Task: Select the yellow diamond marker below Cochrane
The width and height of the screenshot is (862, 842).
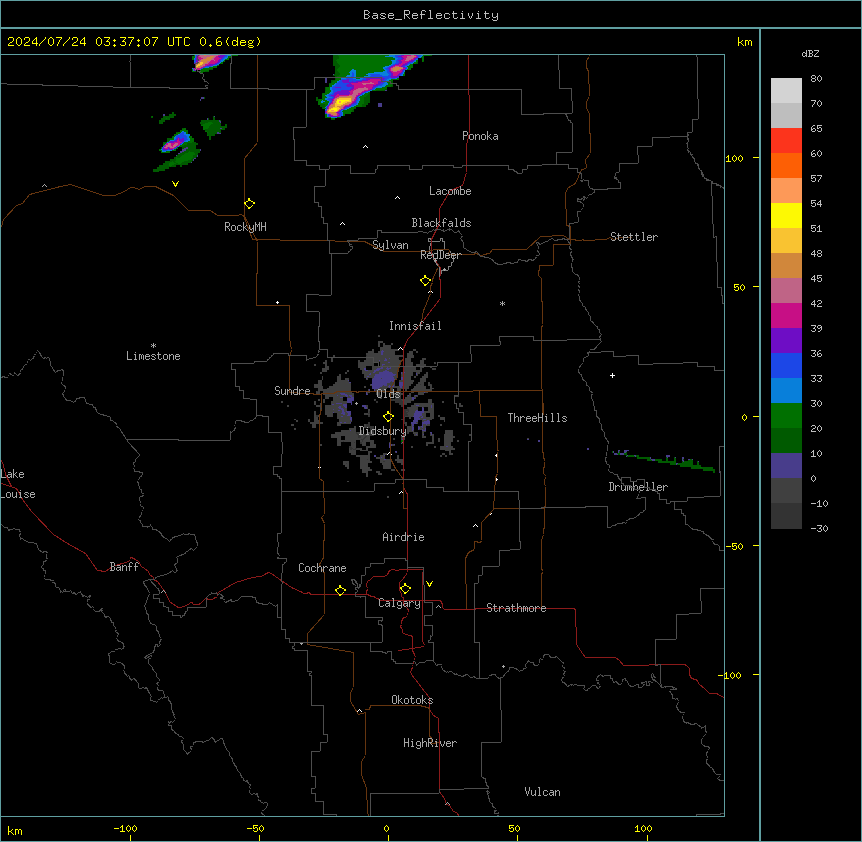Action: (340, 590)
